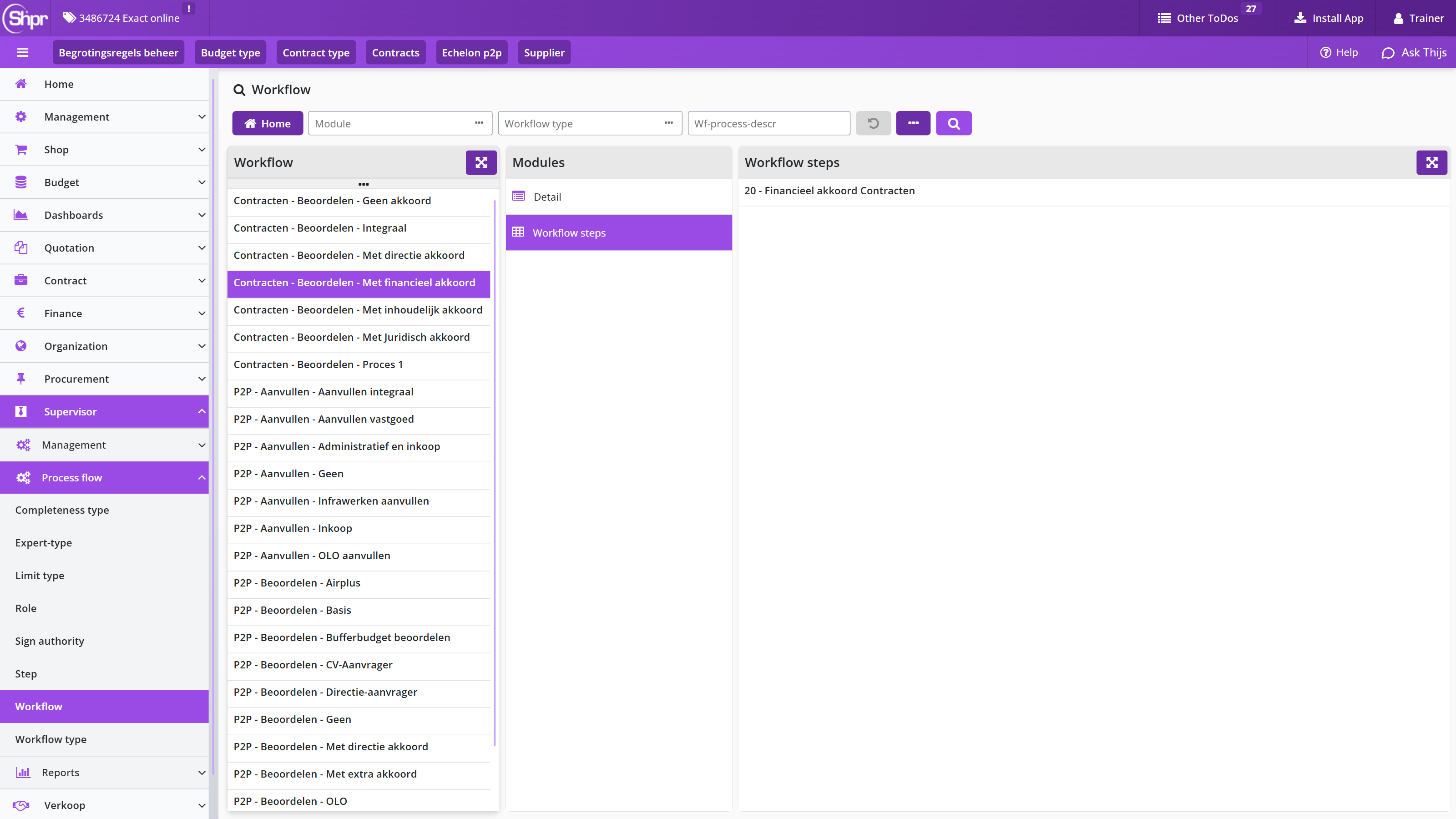The width and height of the screenshot is (1456, 819).
Task: Expand the Workflow panel to fullscreen
Action: click(481, 162)
